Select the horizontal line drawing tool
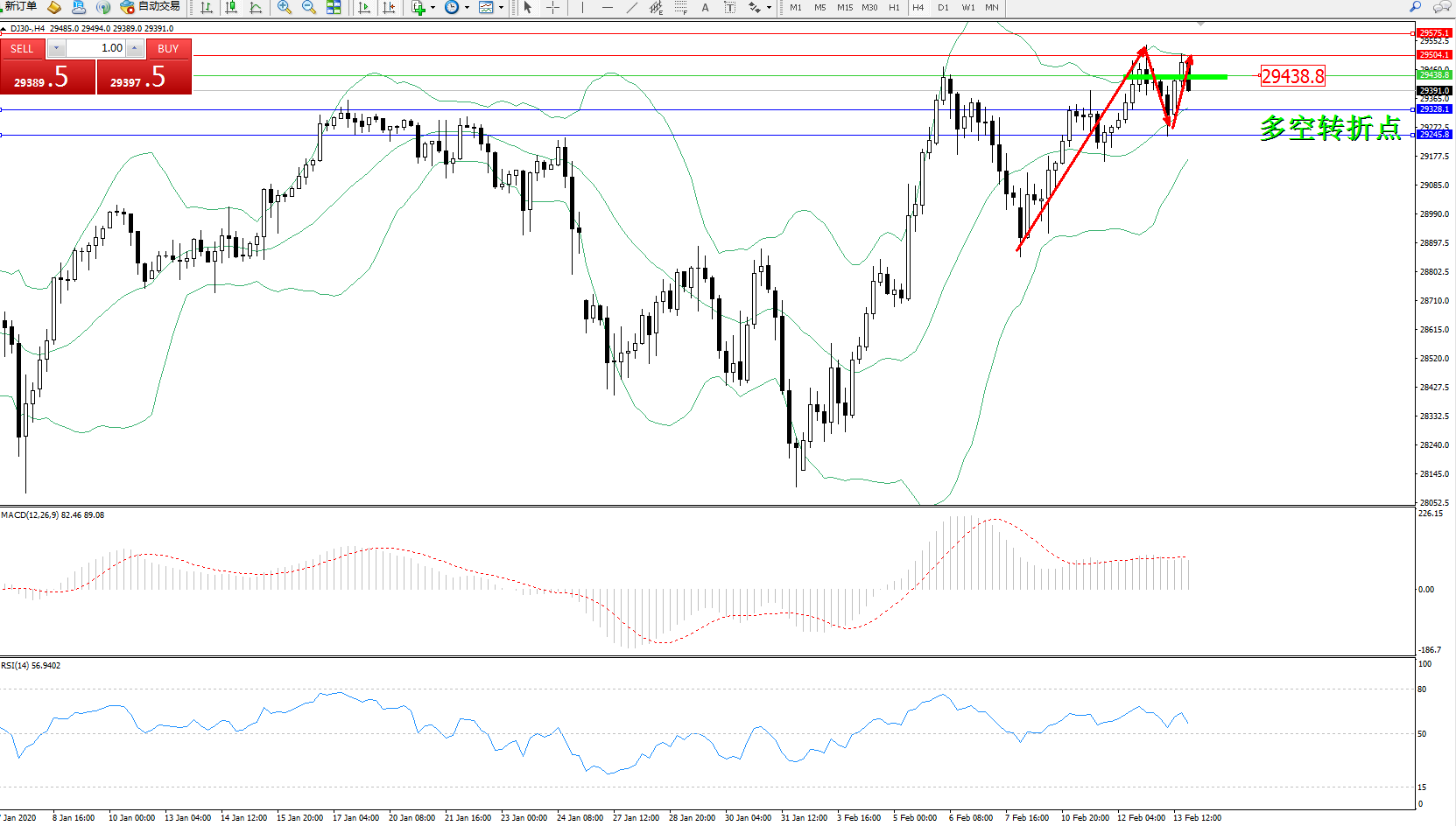Screen dimensions: 1456x826 tap(608, 8)
